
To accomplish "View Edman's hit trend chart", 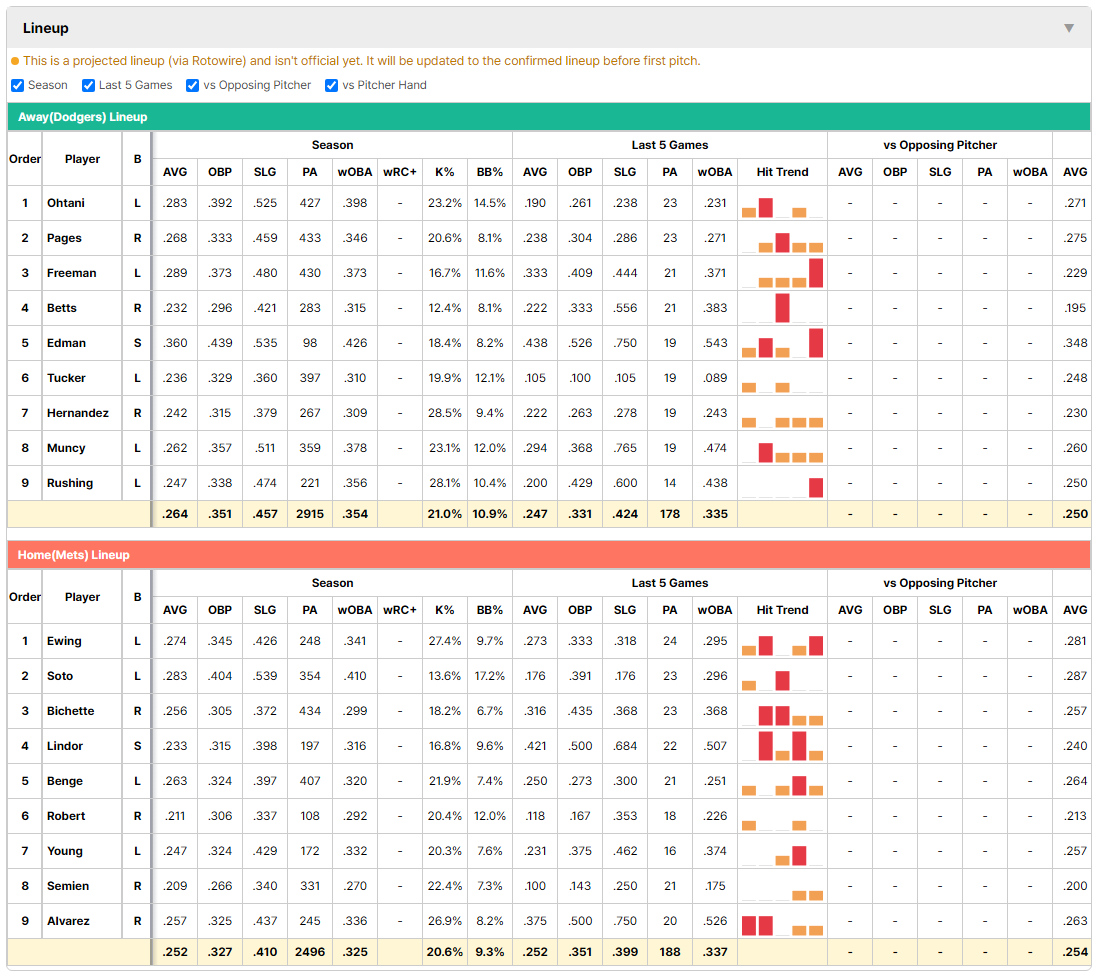I will click(782, 343).
